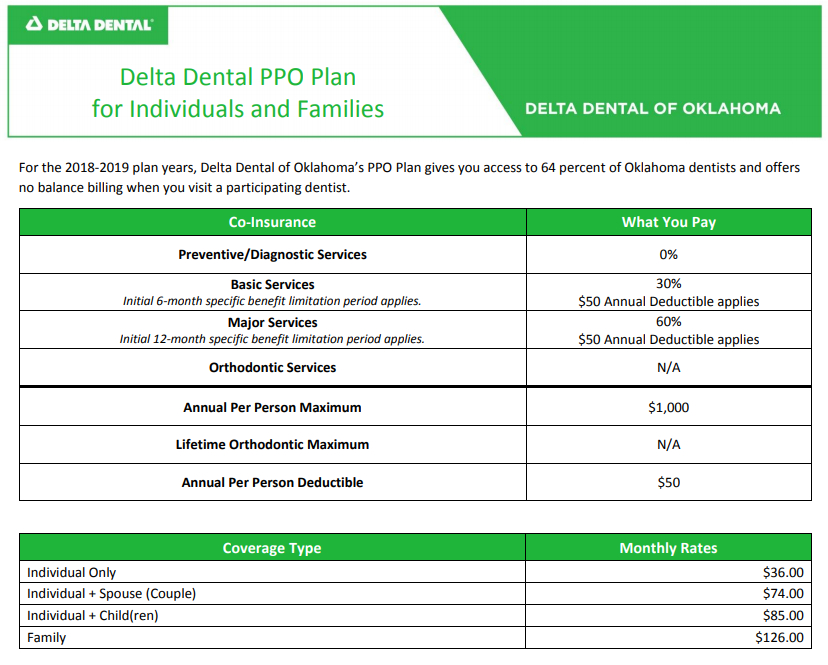Screen dimensions: 828x665
Task: Click the Co-Insurance column header
Action: coord(270,222)
